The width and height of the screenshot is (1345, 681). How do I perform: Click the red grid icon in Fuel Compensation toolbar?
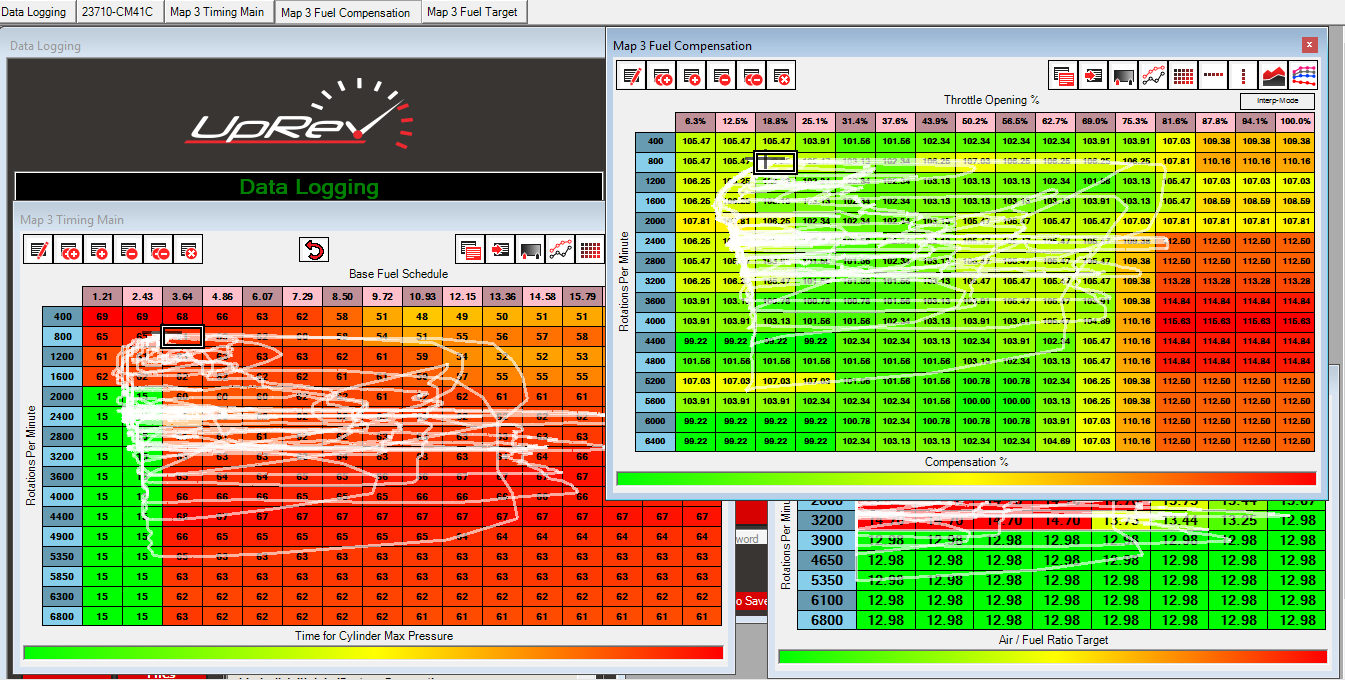(1184, 76)
